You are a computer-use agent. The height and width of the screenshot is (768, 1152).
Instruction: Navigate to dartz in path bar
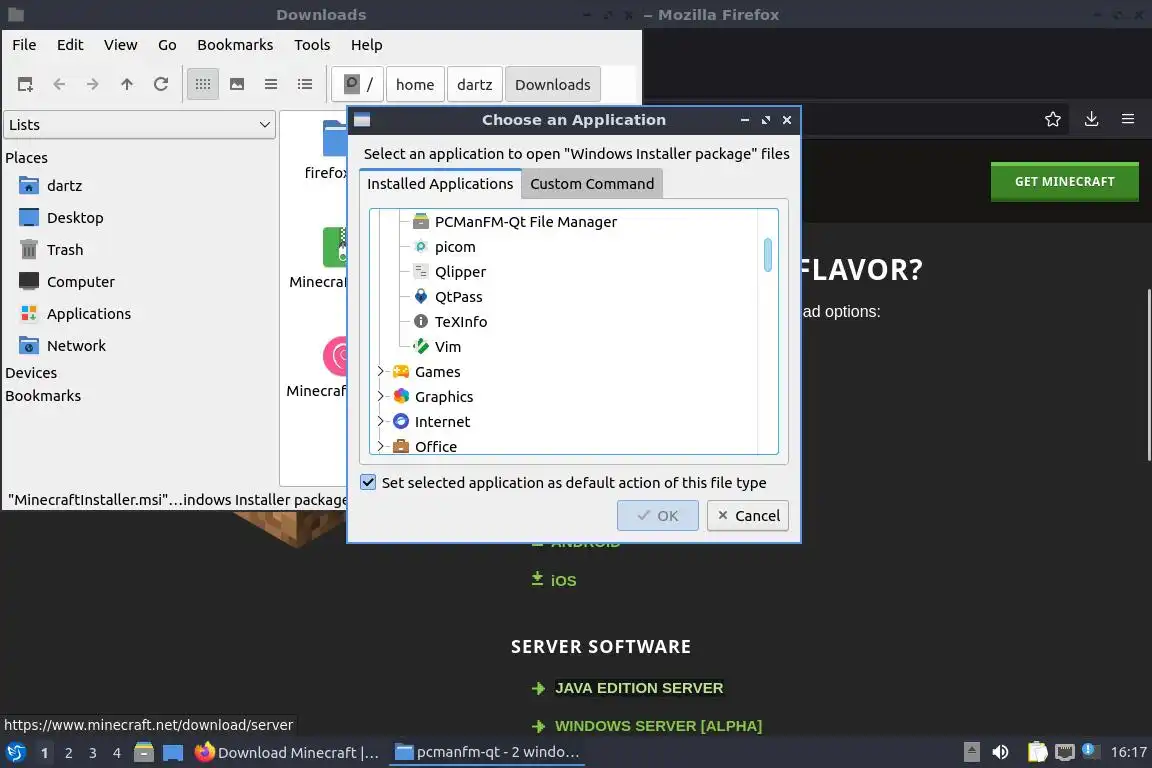[x=475, y=85]
